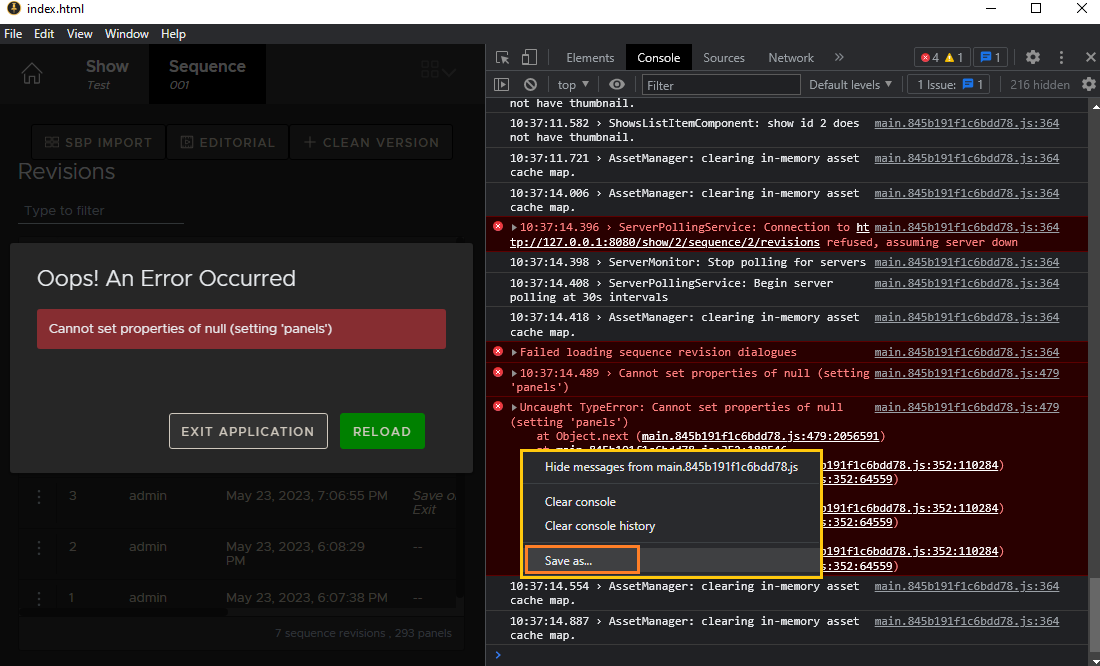Open the top frame context dropdown
The image size is (1100, 666).
click(573, 84)
